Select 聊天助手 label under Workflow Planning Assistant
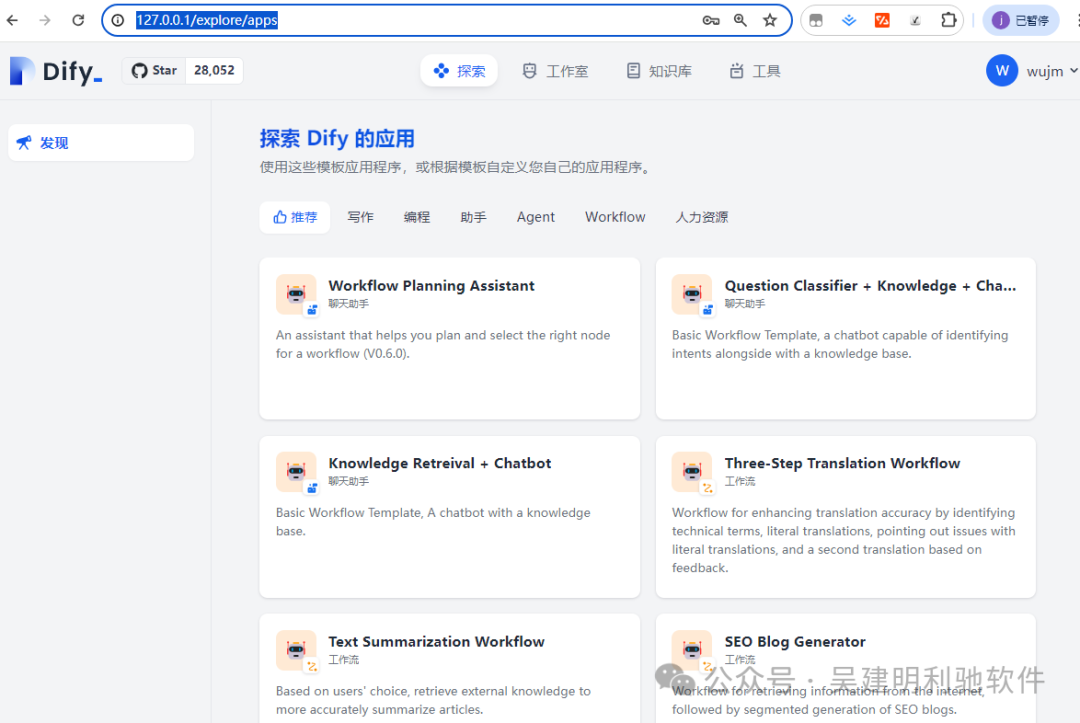Image resolution: width=1080 pixels, height=723 pixels. [349, 304]
